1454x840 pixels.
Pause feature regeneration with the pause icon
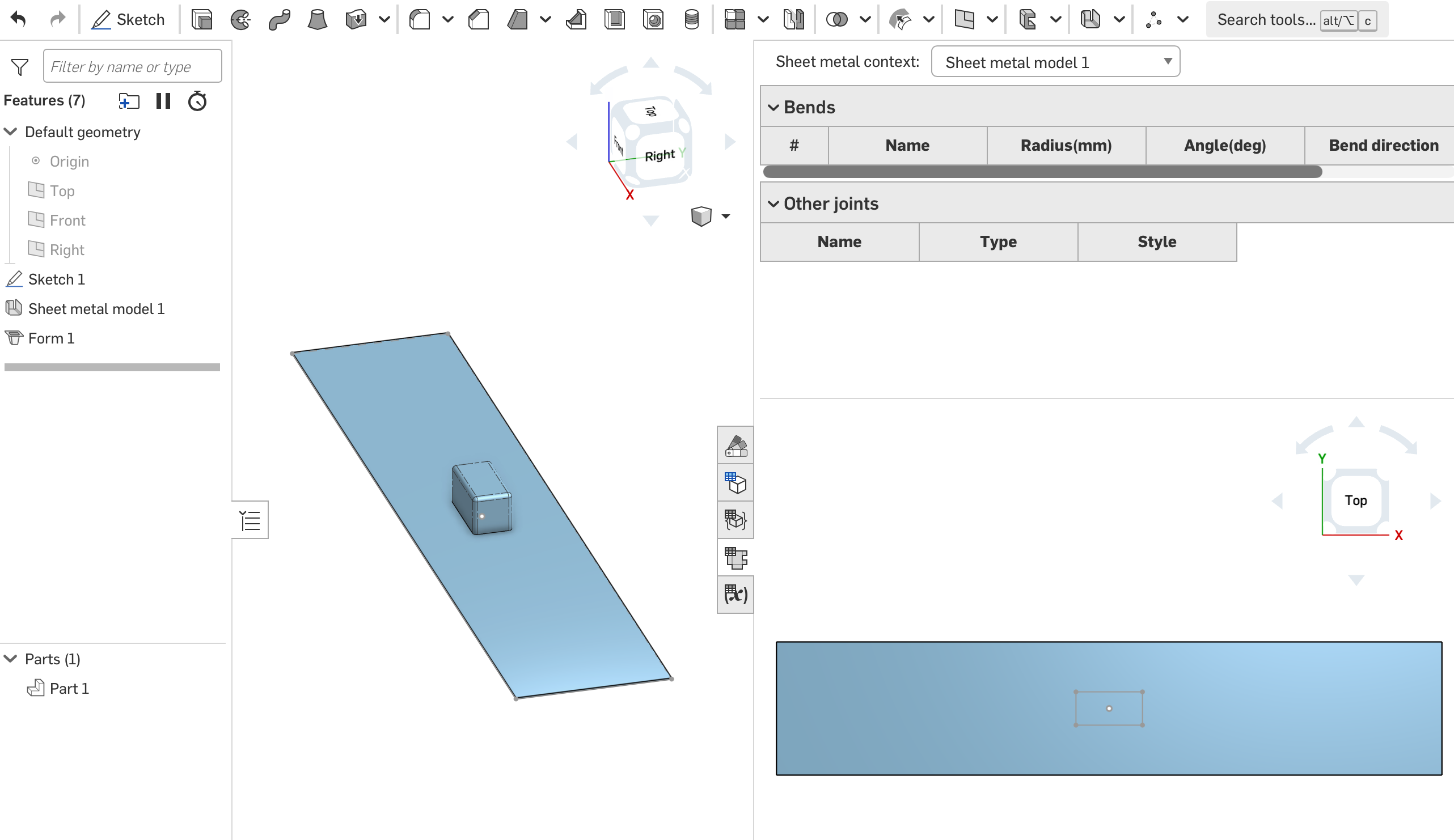[163, 101]
